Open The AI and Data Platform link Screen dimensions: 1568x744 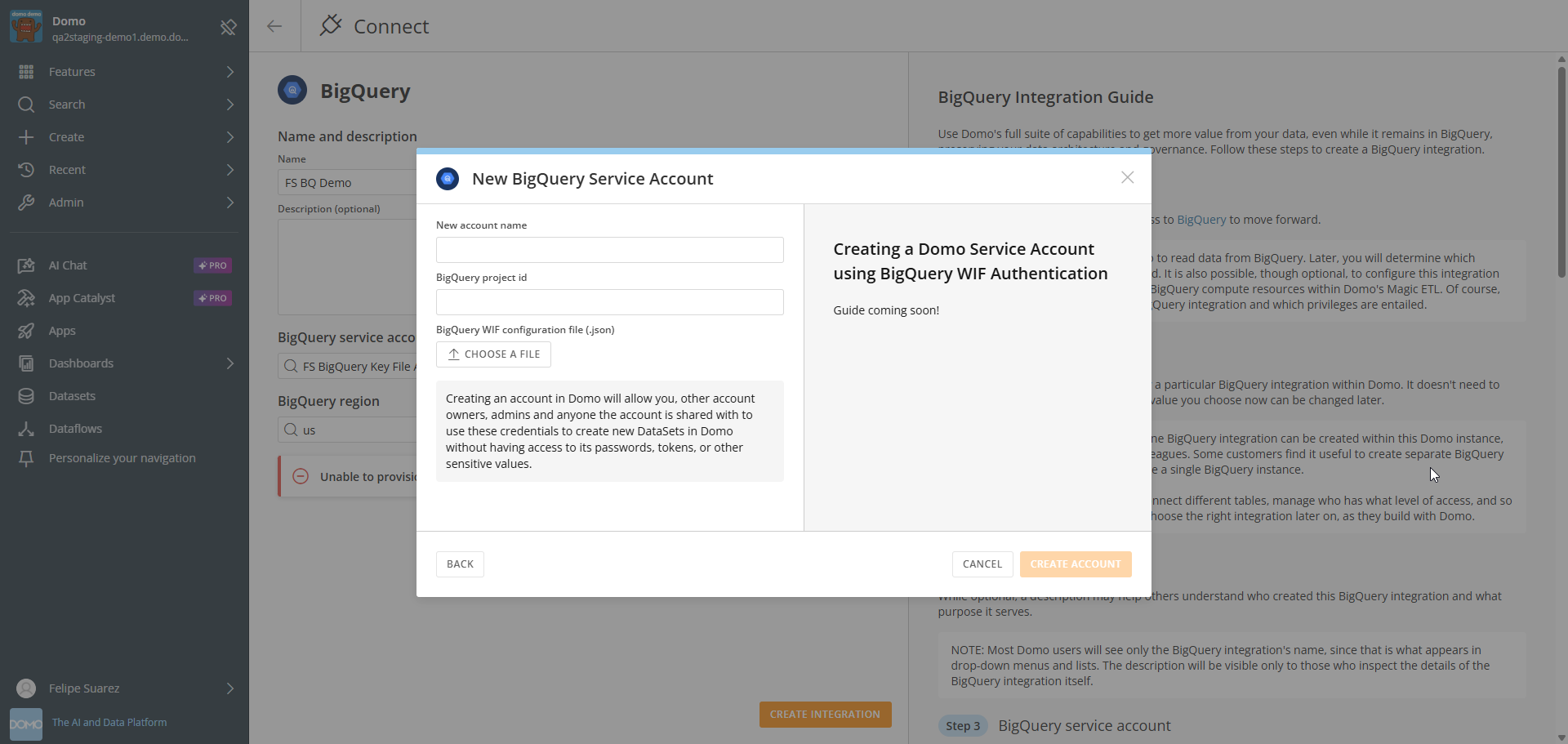click(x=109, y=723)
